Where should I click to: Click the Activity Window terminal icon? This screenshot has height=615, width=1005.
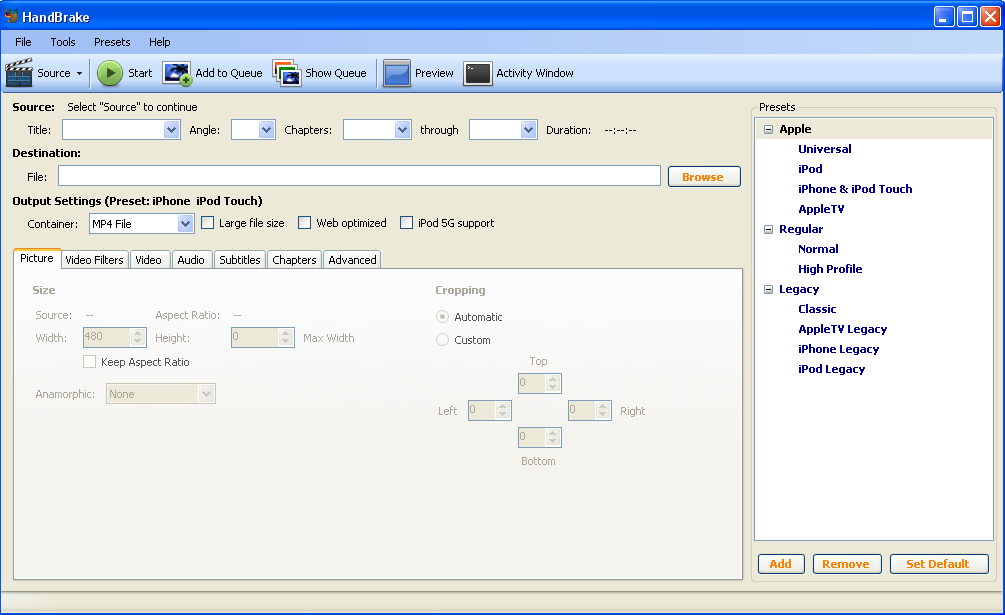tap(478, 73)
